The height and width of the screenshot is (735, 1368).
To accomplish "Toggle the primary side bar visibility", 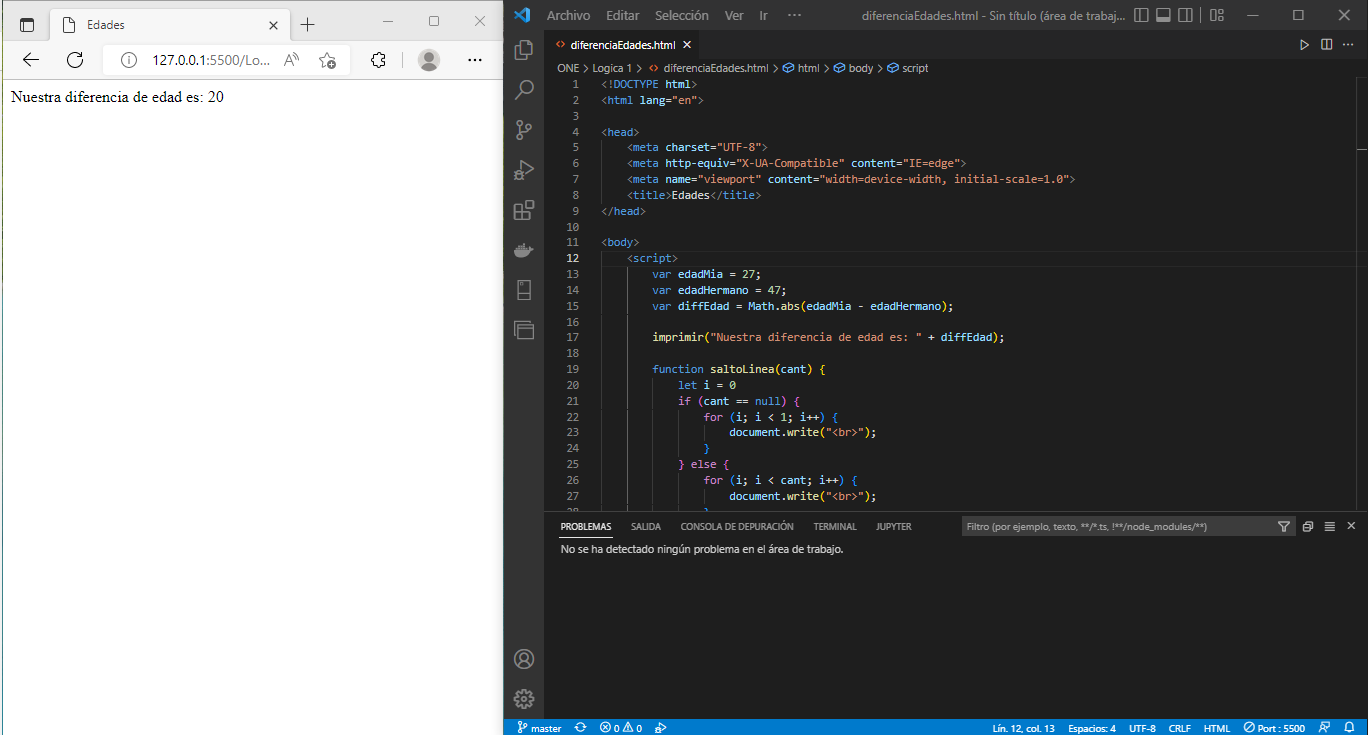I will (x=1141, y=15).
